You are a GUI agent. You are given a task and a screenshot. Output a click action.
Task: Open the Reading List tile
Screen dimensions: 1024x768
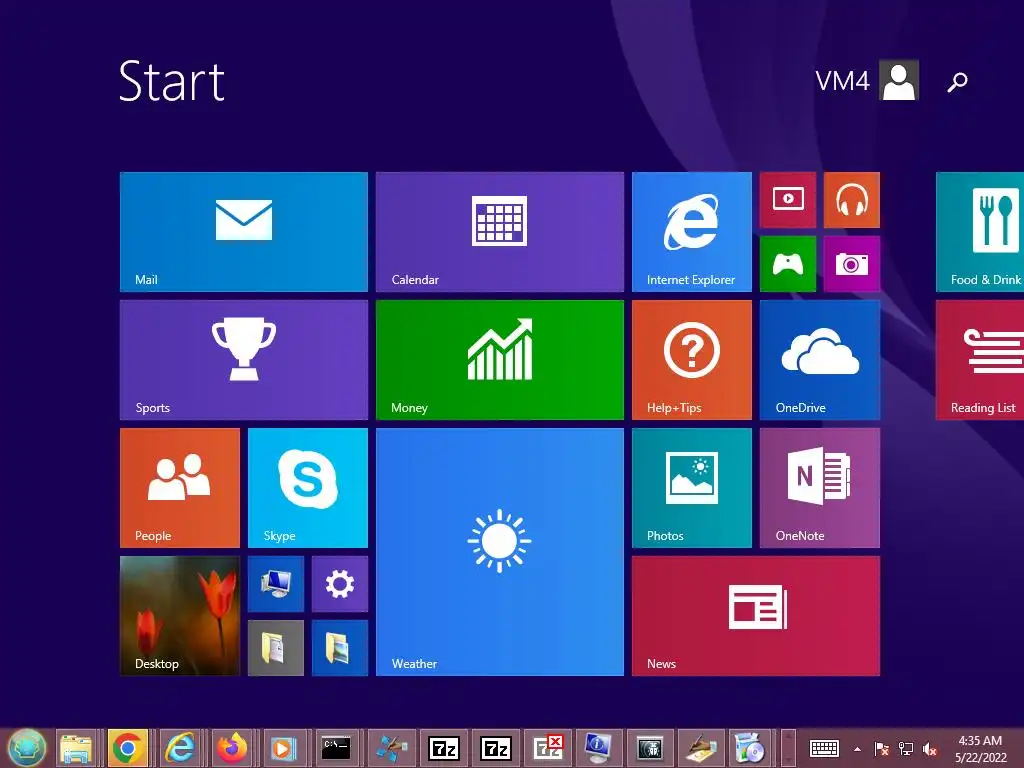click(x=980, y=360)
